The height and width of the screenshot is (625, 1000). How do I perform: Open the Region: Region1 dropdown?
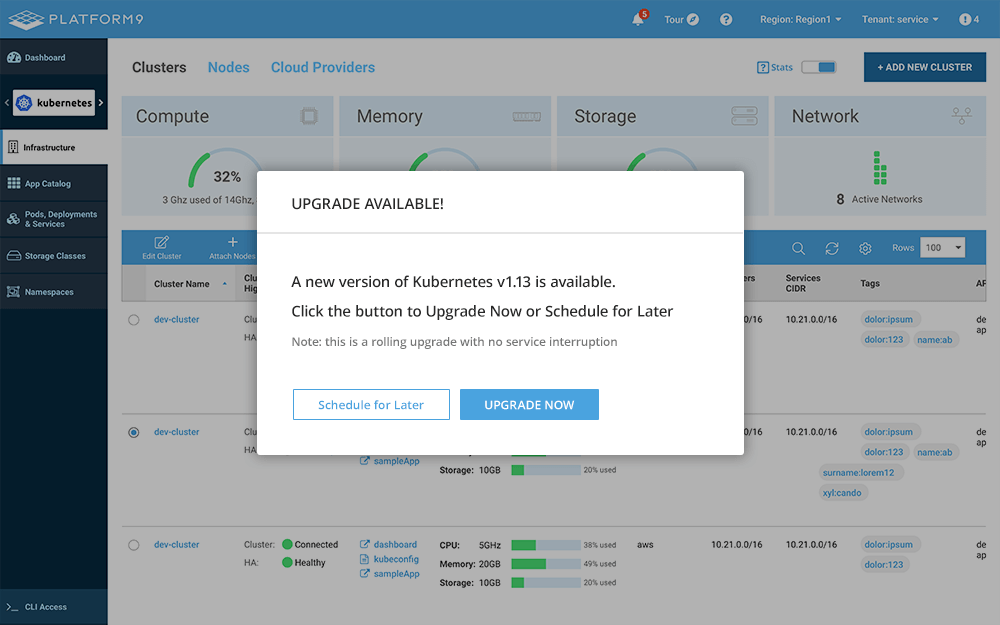800,18
